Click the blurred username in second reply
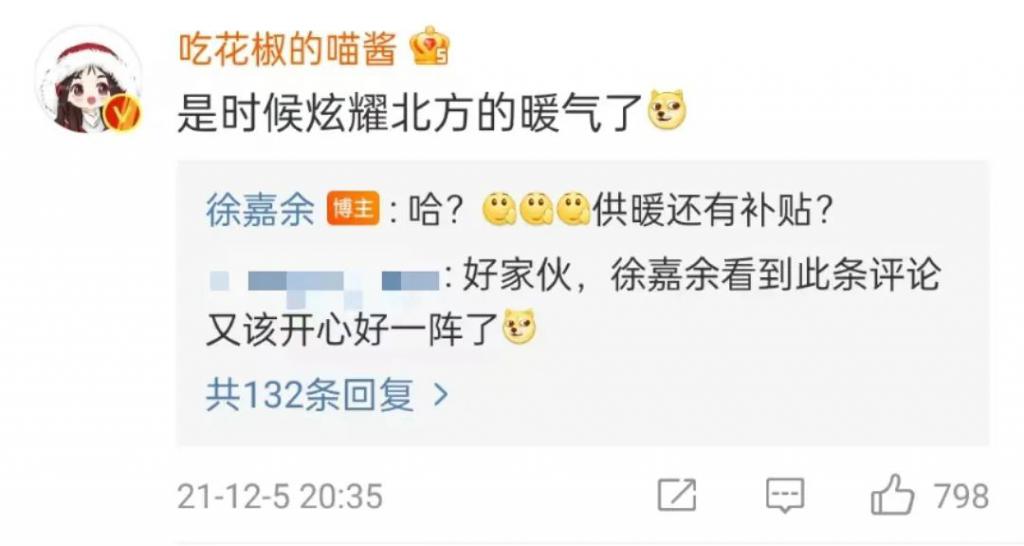 (325, 282)
